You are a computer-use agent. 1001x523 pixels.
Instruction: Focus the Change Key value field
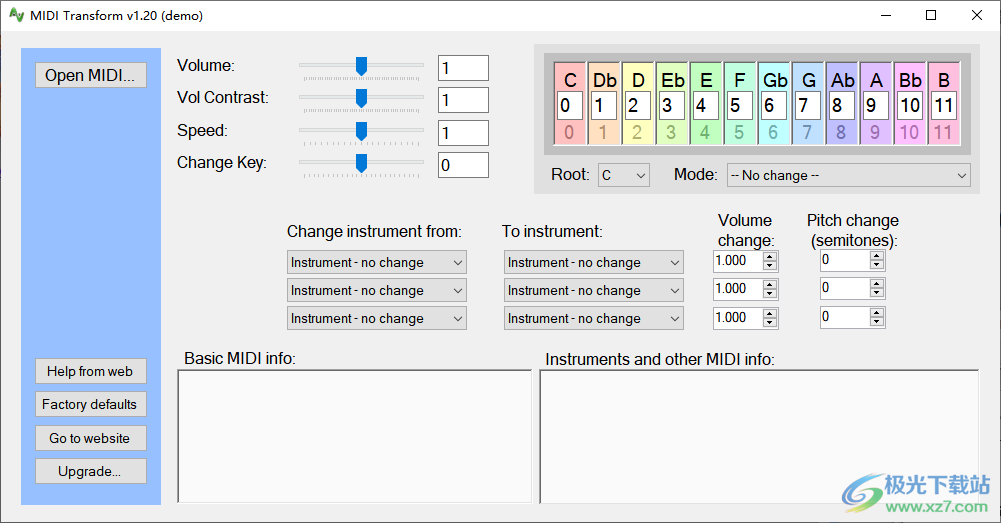(463, 165)
